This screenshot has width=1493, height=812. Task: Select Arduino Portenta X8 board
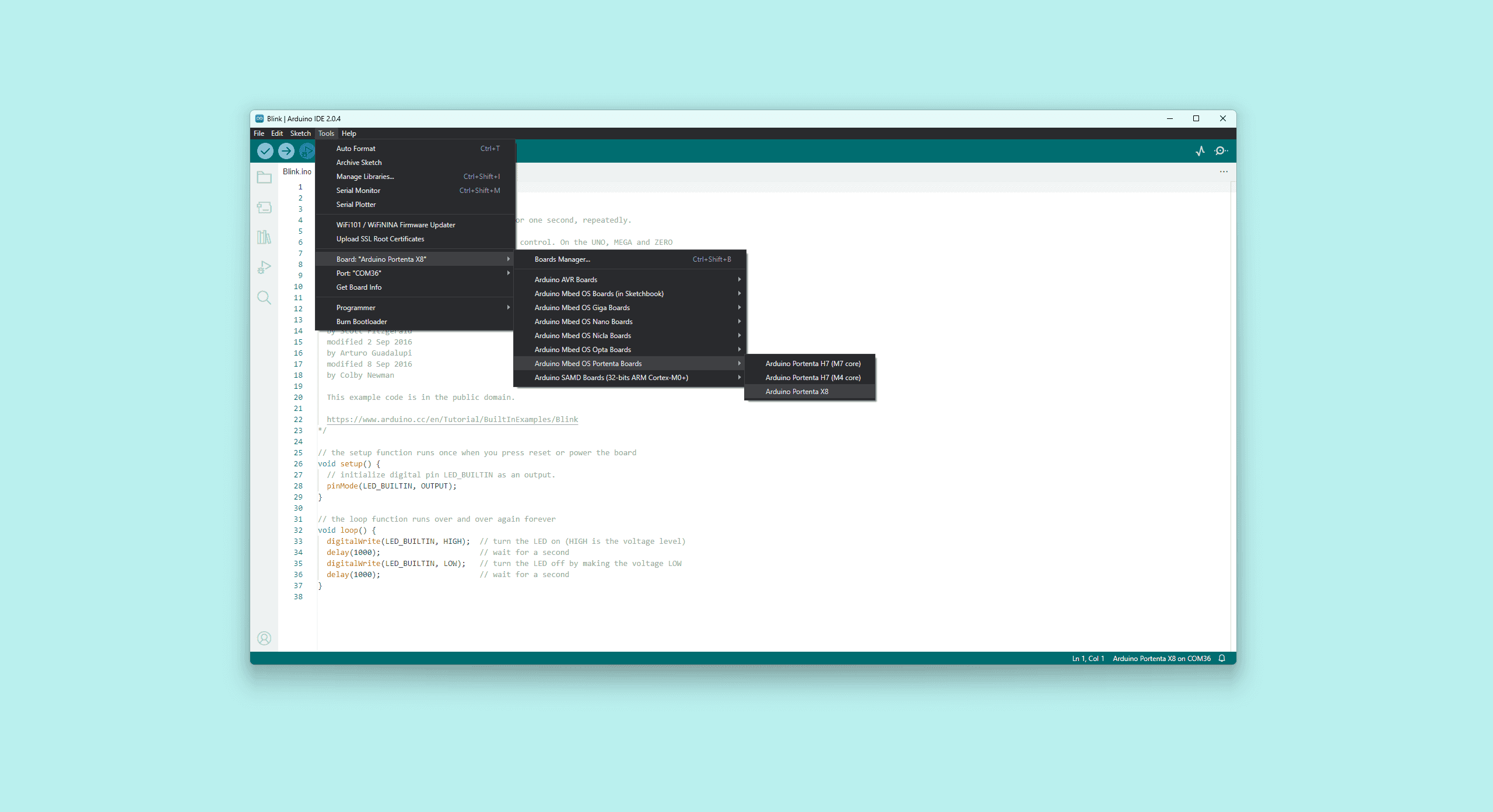click(x=797, y=392)
